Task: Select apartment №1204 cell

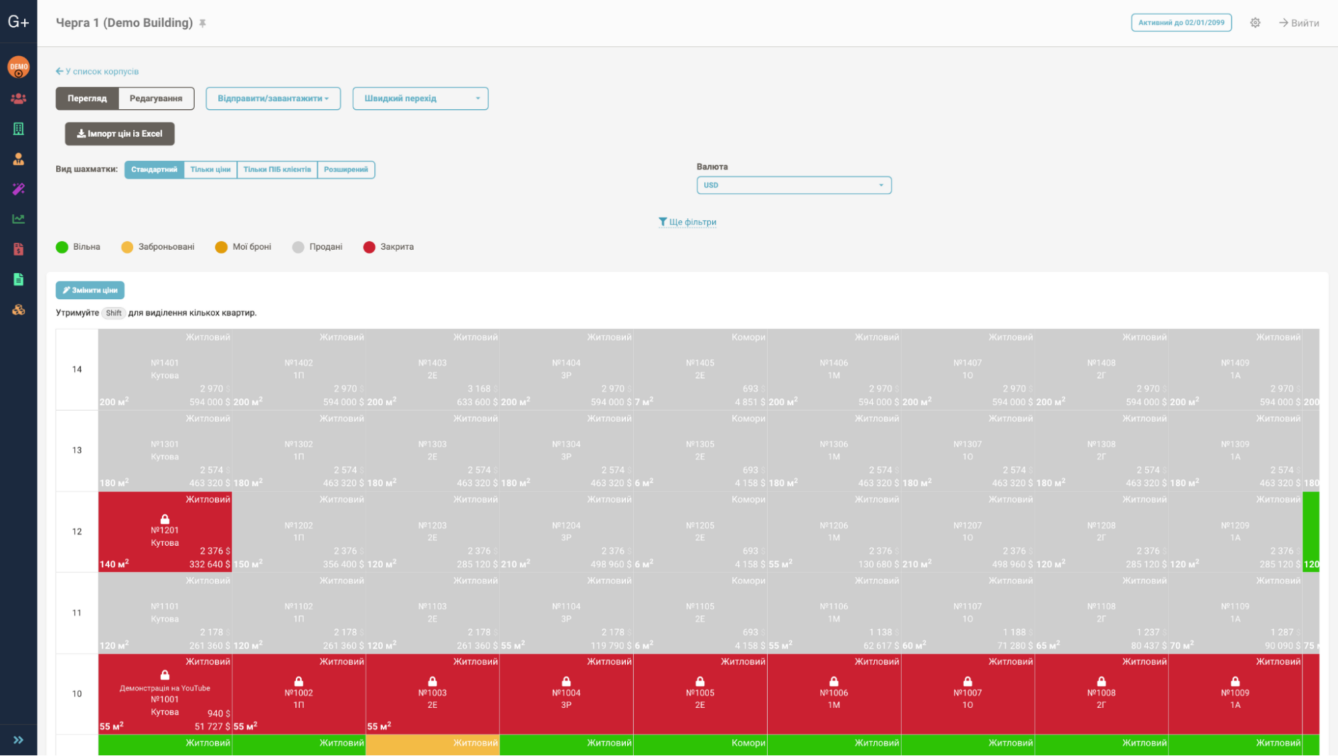Action: tap(566, 531)
